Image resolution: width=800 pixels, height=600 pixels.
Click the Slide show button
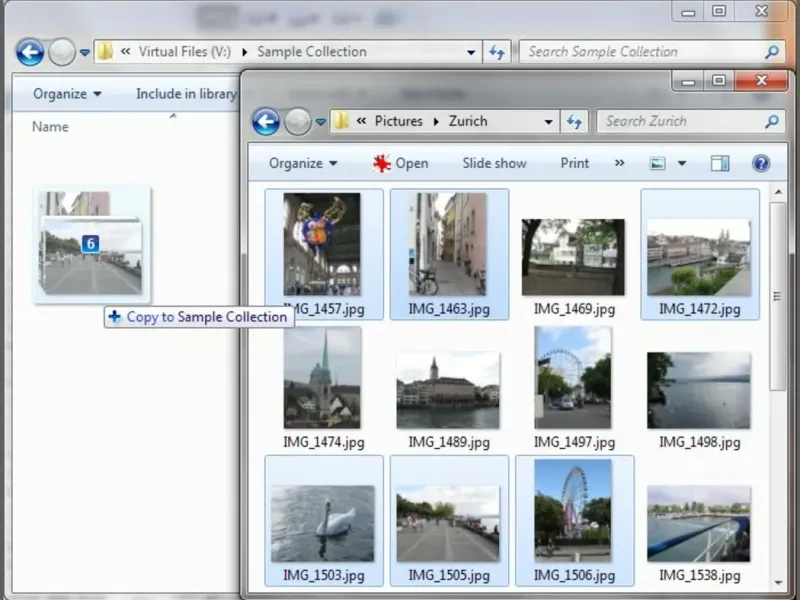click(494, 163)
